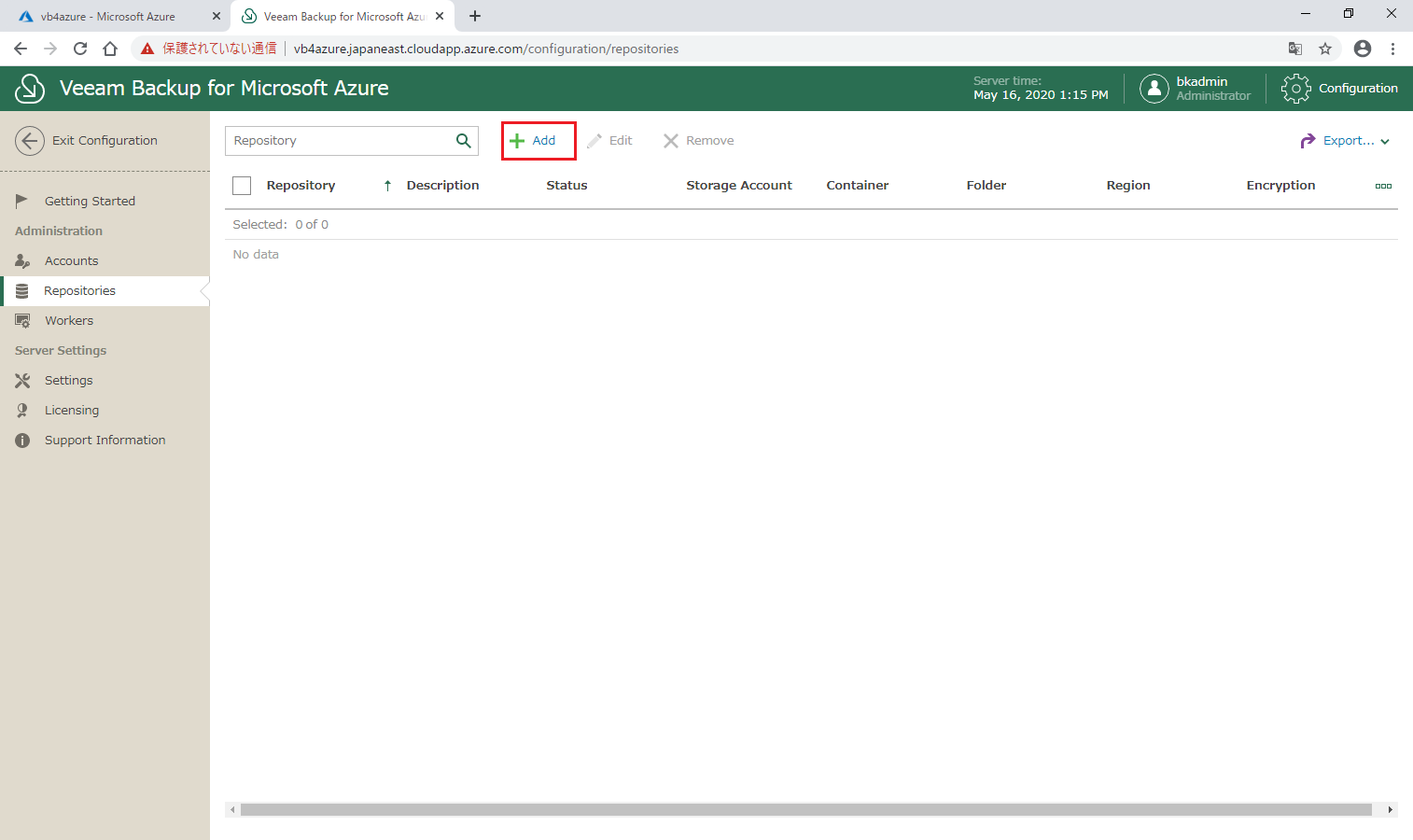The width and height of the screenshot is (1413, 840).
Task: Click the Status column header
Action: tap(567, 186)
